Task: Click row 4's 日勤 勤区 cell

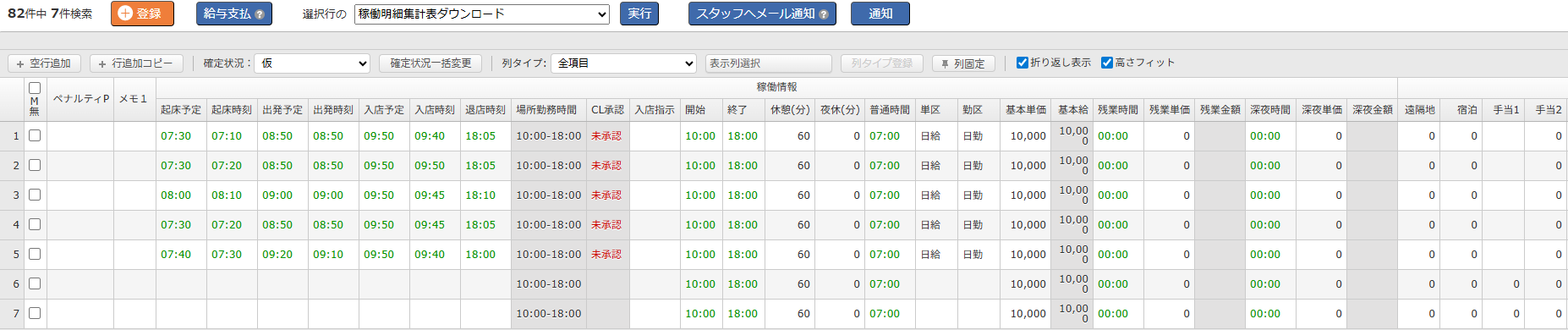Action: coord(979,224)
